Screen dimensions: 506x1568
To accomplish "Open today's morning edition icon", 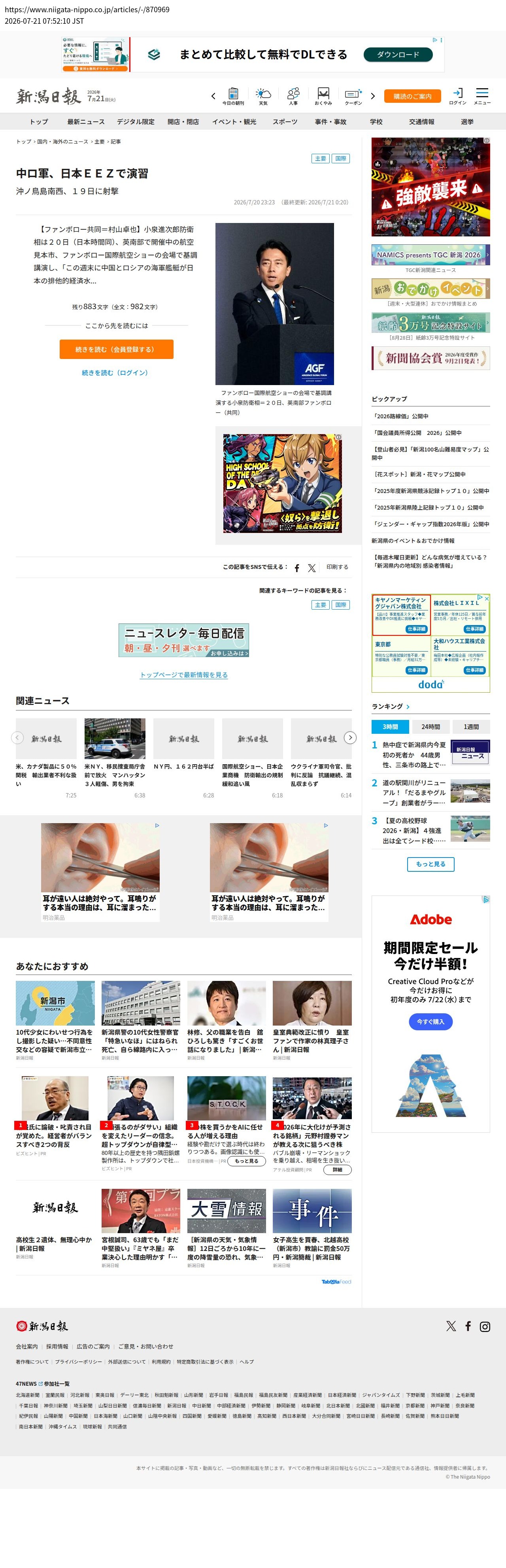I will point(233,96).
